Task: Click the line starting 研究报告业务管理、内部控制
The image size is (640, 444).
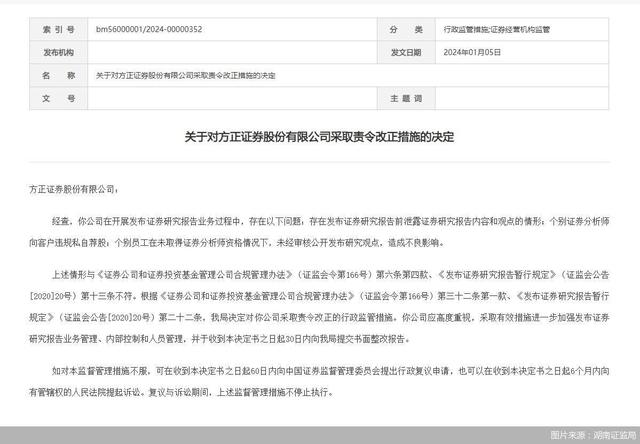Action: [219, 339]
